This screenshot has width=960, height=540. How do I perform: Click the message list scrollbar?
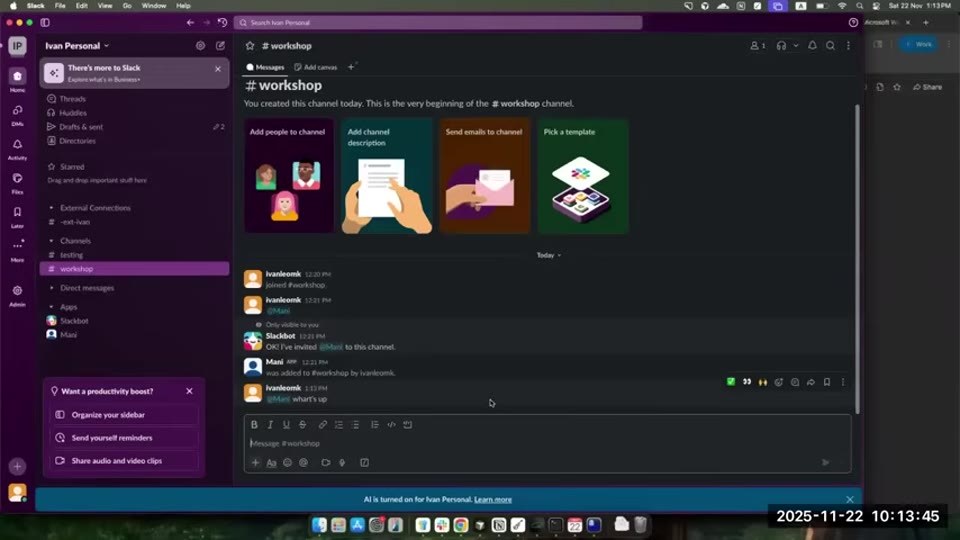click(x=857, y=258)
